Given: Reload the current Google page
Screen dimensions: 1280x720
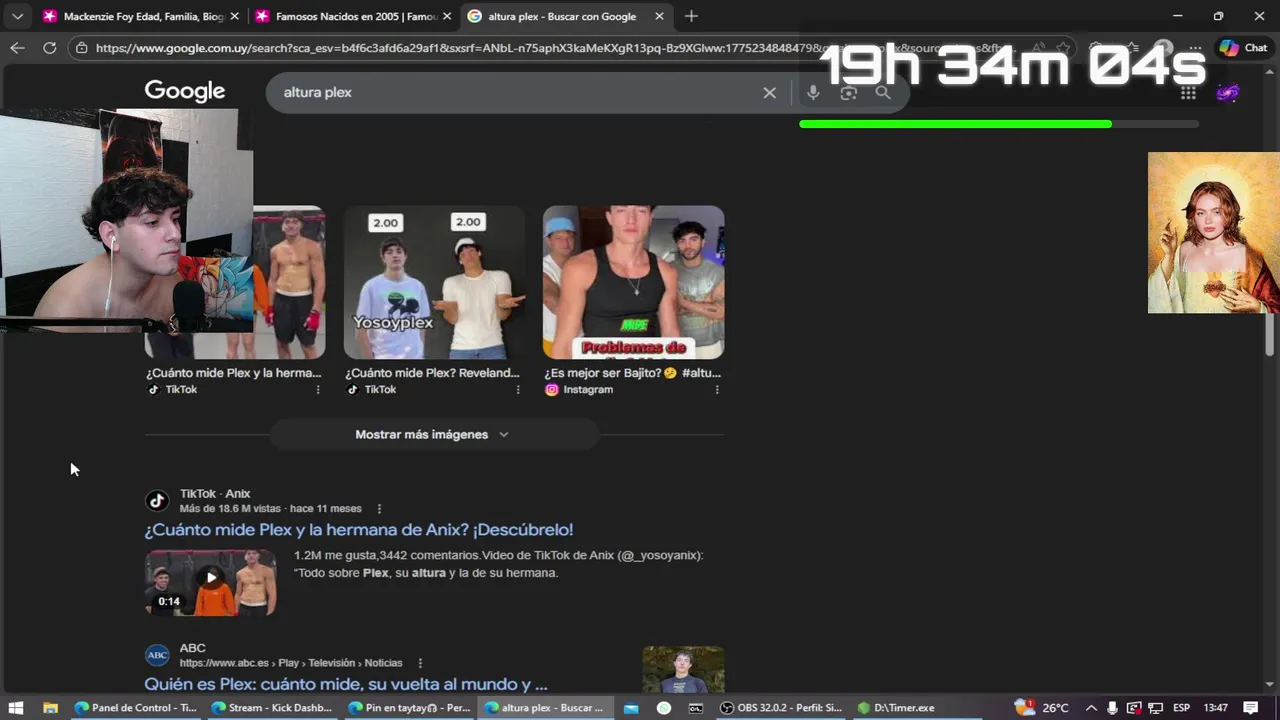Looking at the screenshot, I should coord(49,47).
